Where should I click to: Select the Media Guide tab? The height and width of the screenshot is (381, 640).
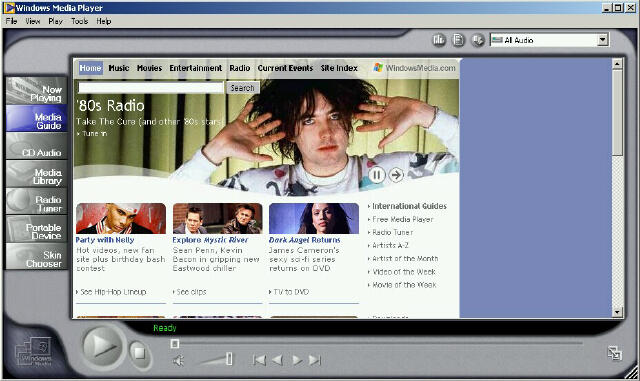(x=37, y=118)
